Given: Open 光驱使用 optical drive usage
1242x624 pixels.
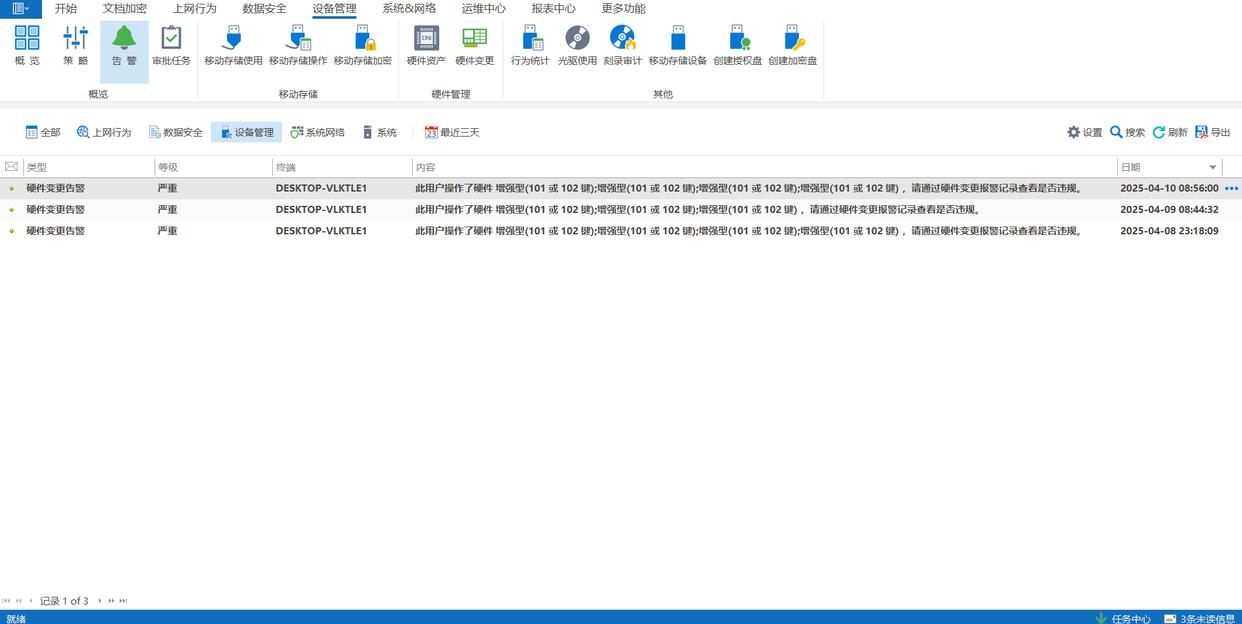Looking at the screenshot, I should tap(577, 47).
